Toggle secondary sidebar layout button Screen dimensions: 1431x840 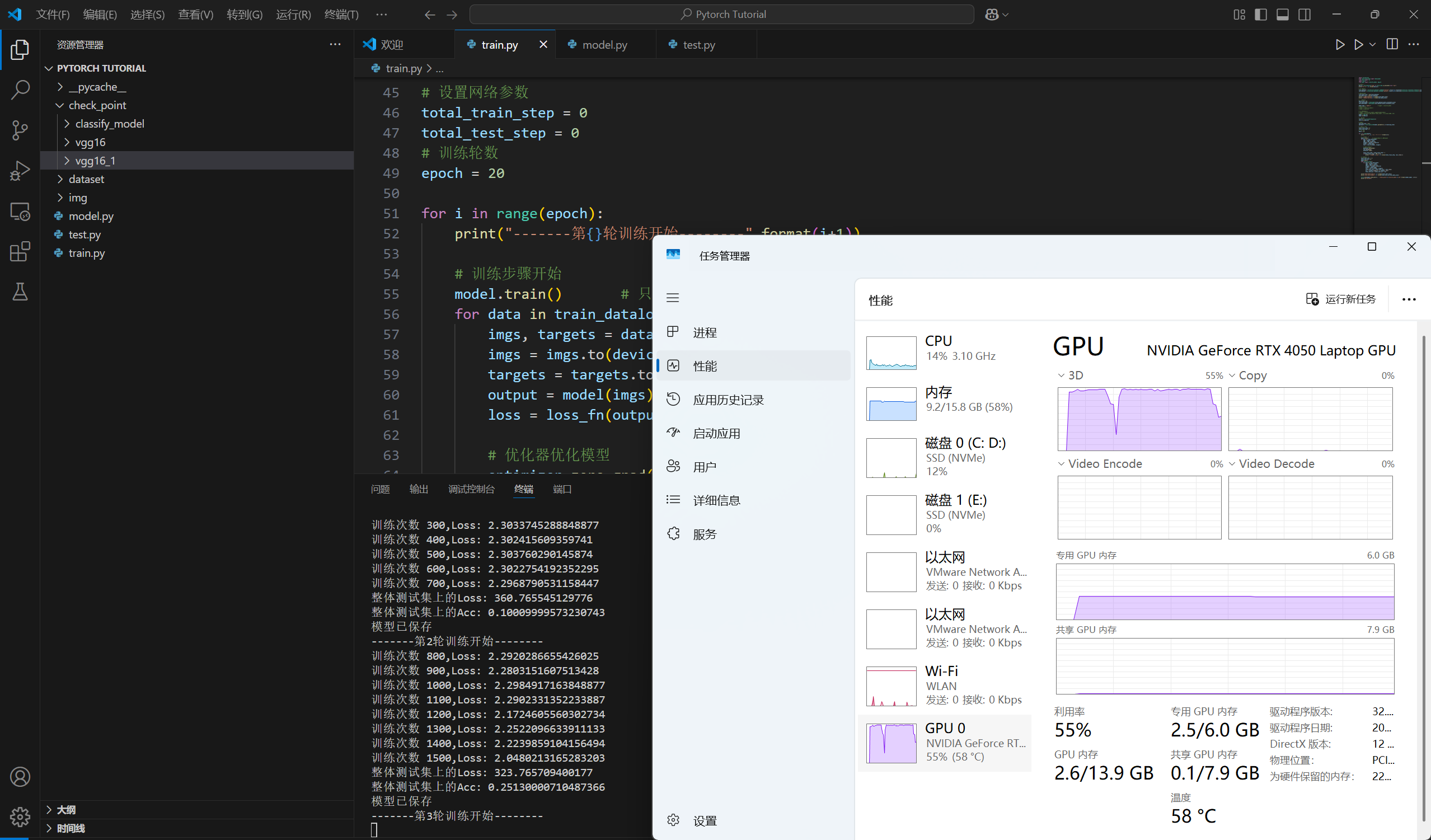click(1305, 14)
